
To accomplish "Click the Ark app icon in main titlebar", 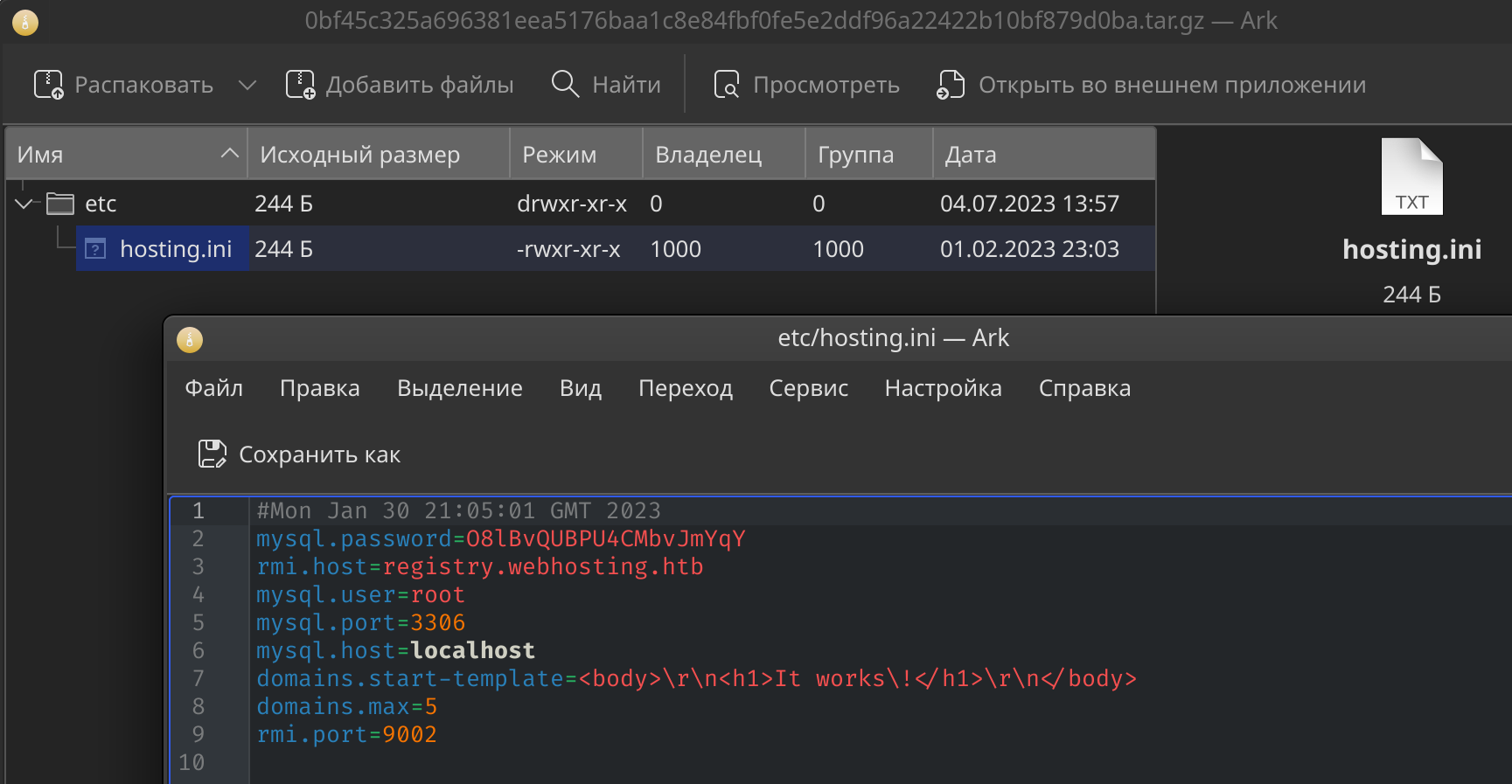I will 25,22.
